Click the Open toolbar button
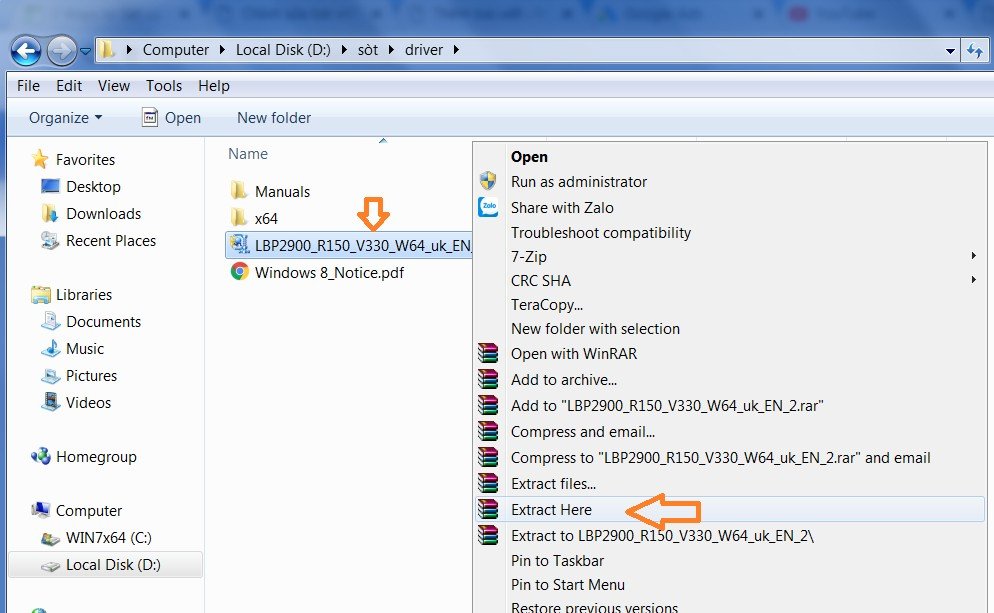The image size is (994, 613). pos(171,118)
